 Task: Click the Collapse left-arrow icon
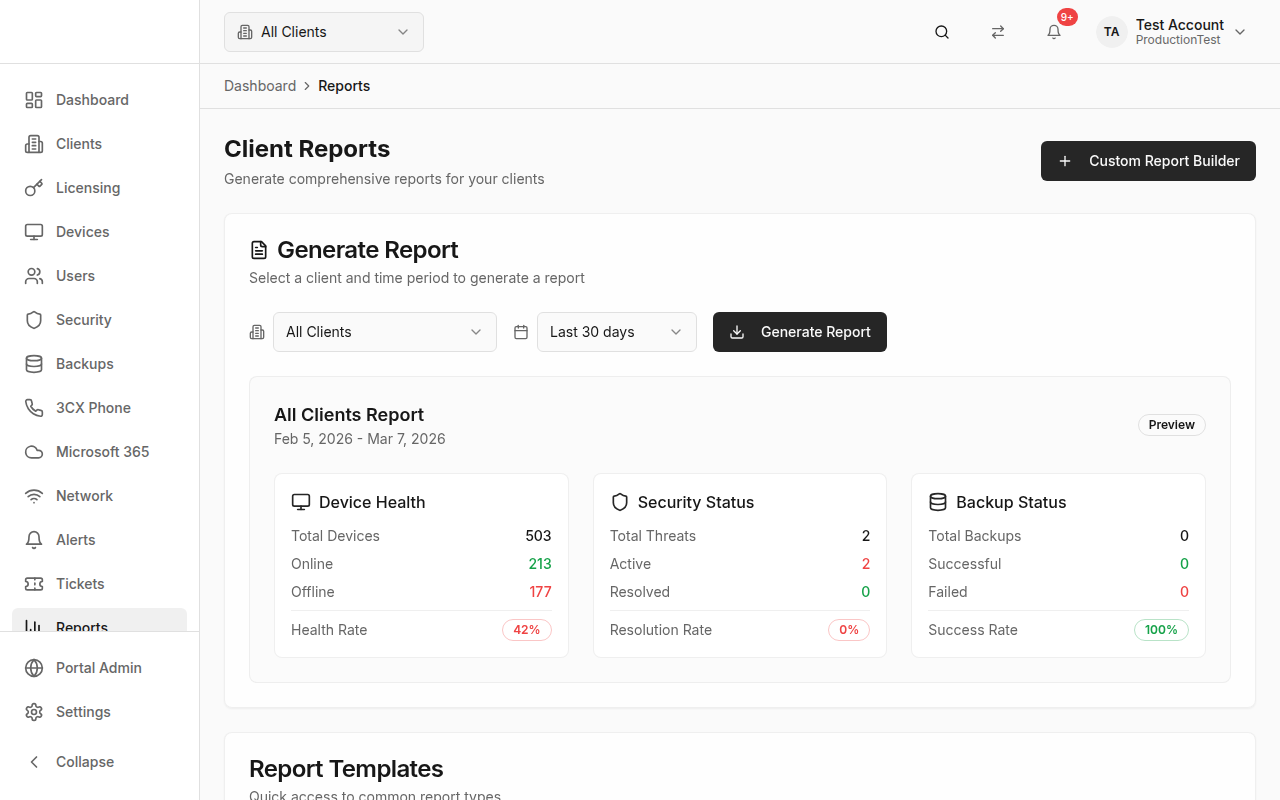pos(34,762)
